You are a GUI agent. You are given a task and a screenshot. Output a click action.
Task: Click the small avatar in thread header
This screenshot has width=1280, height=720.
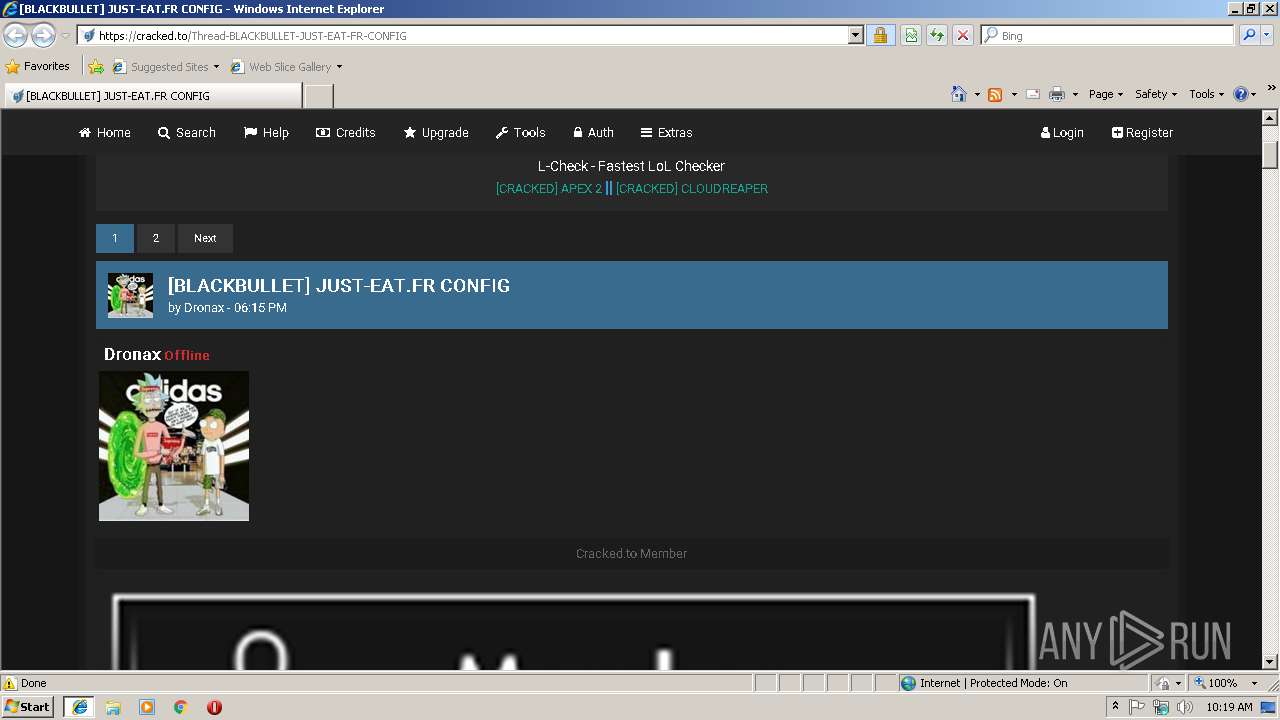pyautogui.click(x=130, y=295)
